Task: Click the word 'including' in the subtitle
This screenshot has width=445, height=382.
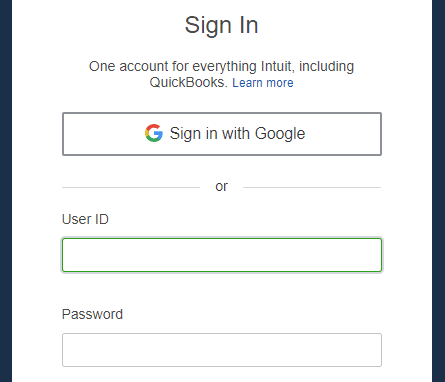Action: 326,66
